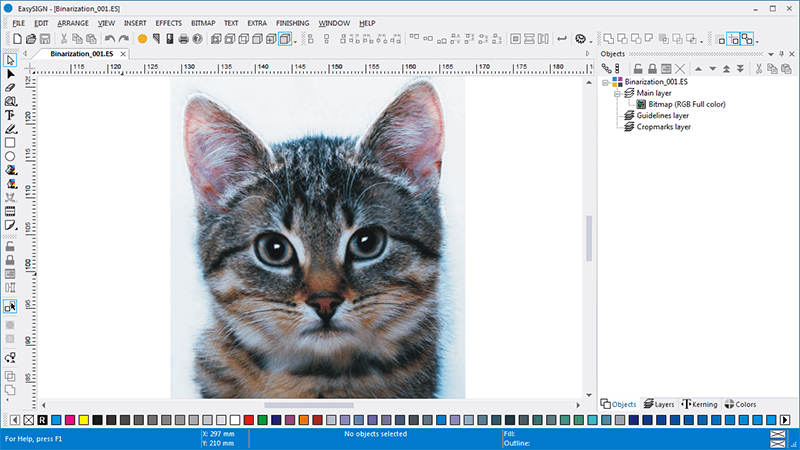Select the Ellipse drawing tool
The width and height of the screenshot is (800, 450).
point(10,156)
